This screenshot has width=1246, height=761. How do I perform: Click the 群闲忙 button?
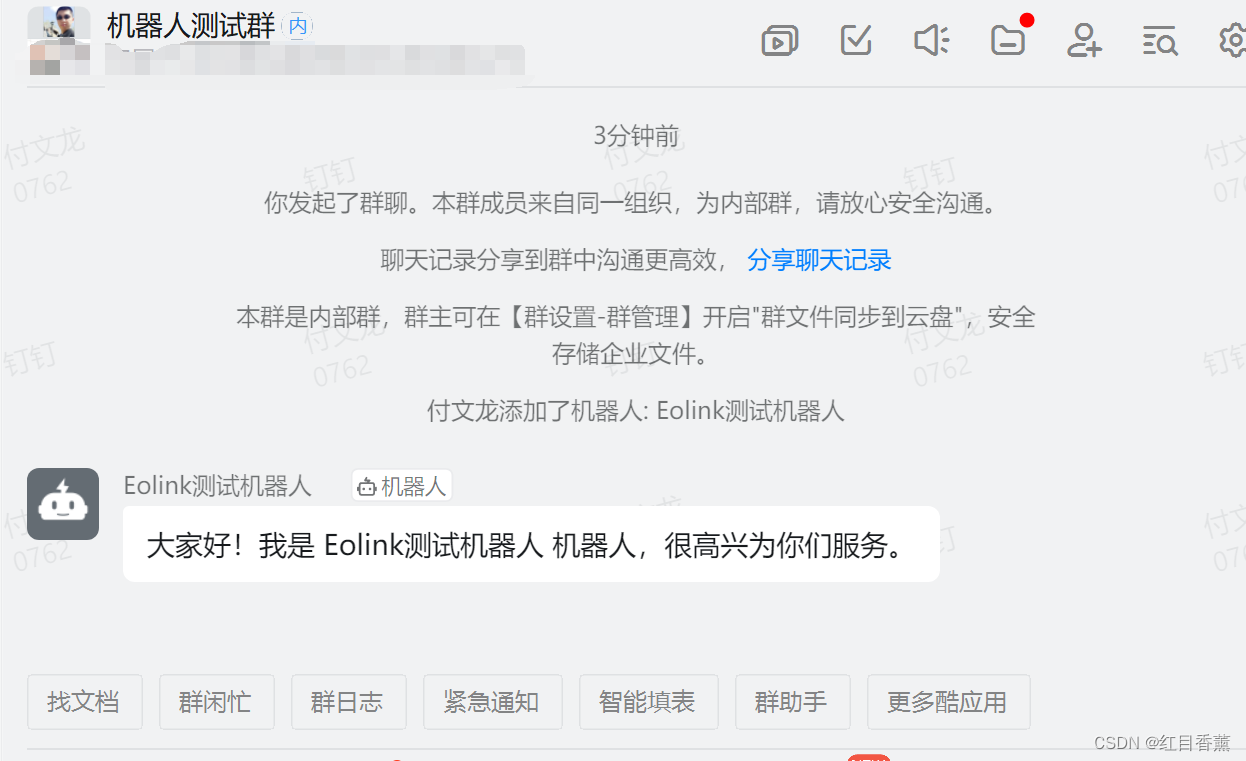click(217, 702)
